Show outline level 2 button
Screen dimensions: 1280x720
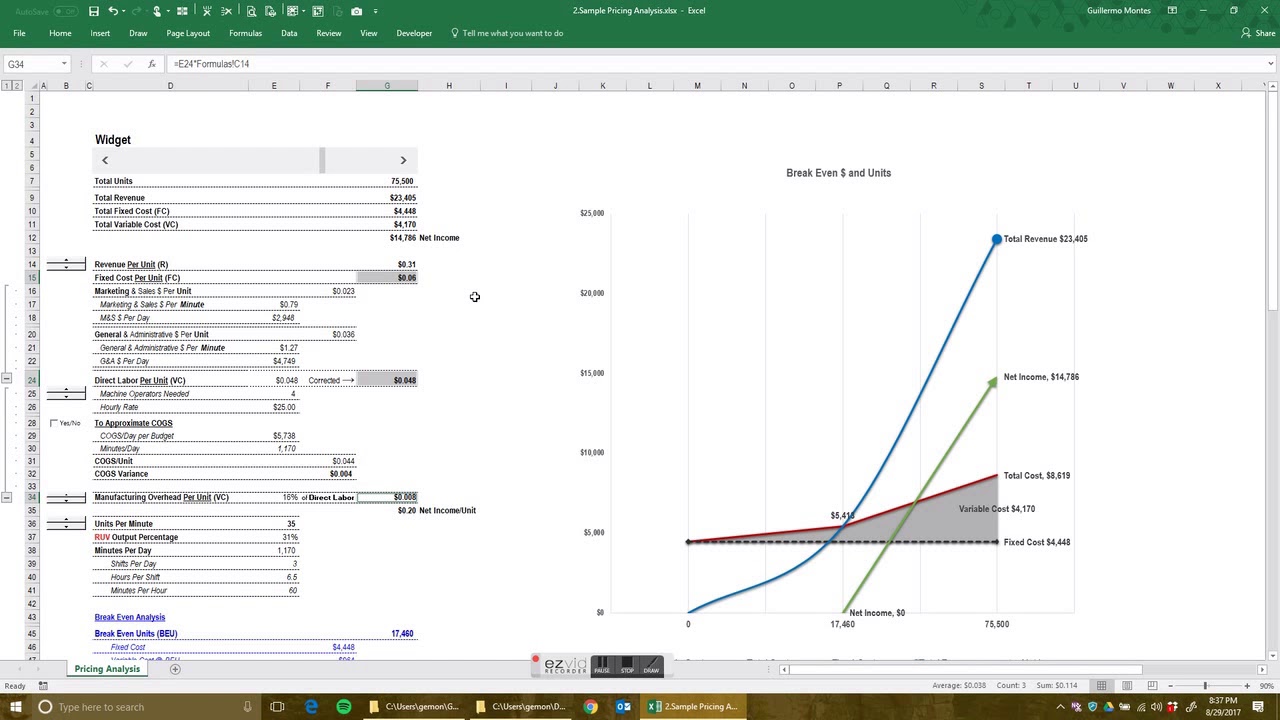click(18, 86)
